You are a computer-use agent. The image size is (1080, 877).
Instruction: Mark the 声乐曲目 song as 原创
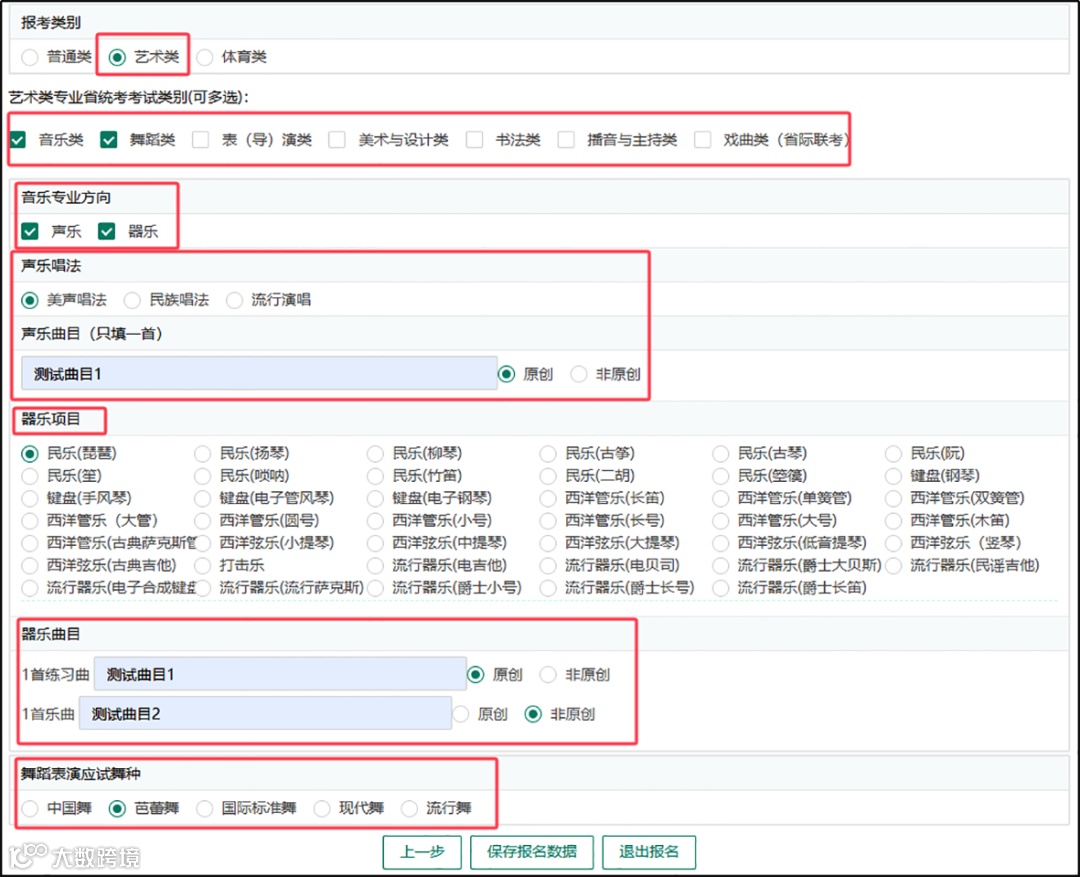(x=506, y=374)
